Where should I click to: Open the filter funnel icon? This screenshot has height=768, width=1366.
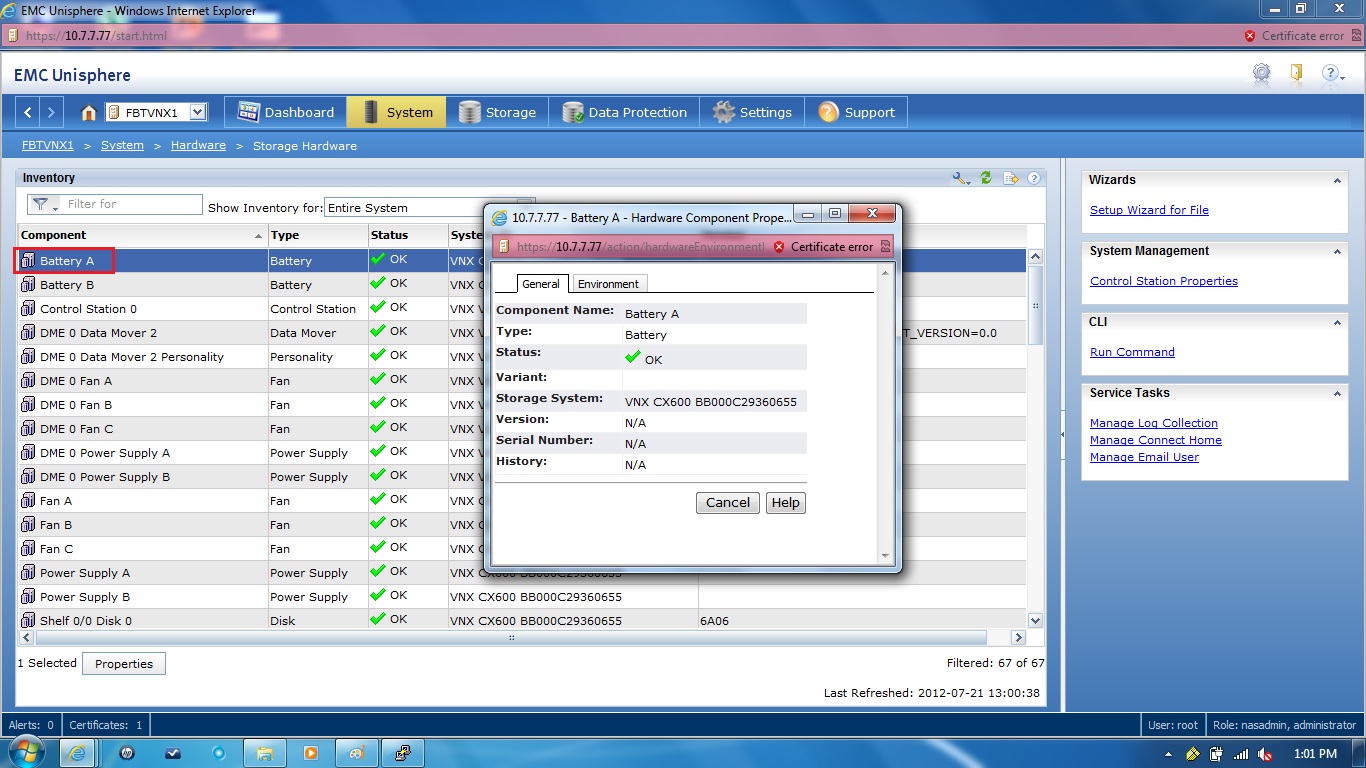tap(41, 203)
